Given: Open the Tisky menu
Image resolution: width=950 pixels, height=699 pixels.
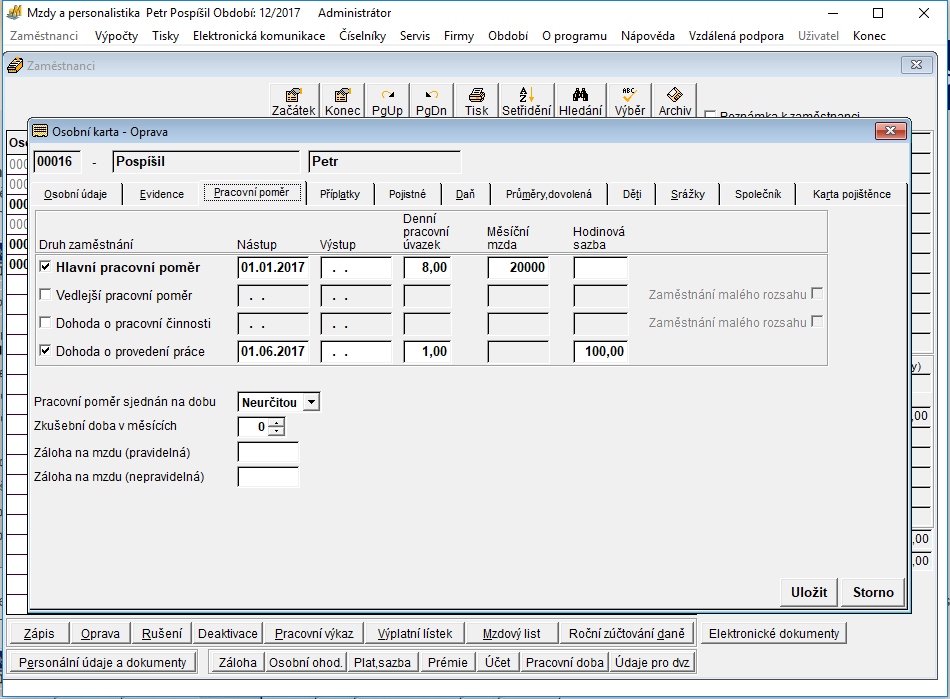Looking at the screenshot, I should click(165, 36).
